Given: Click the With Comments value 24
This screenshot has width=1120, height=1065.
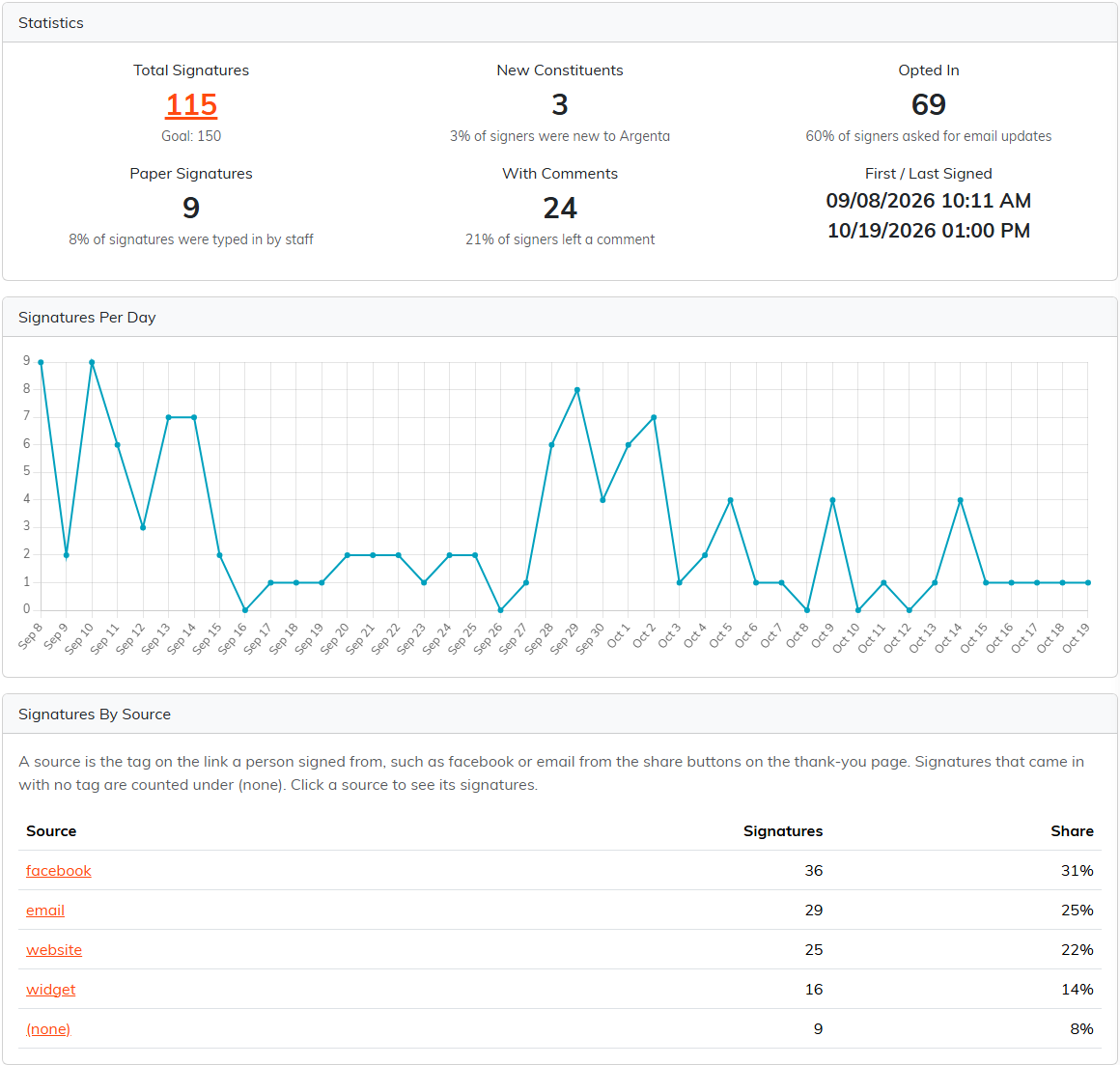Looking at the screenshot, I should [560, 208].
